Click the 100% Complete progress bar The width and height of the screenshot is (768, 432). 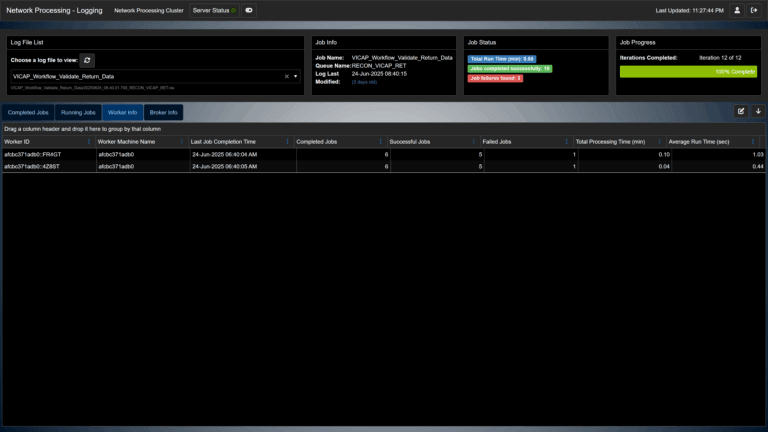click(688, 72)
